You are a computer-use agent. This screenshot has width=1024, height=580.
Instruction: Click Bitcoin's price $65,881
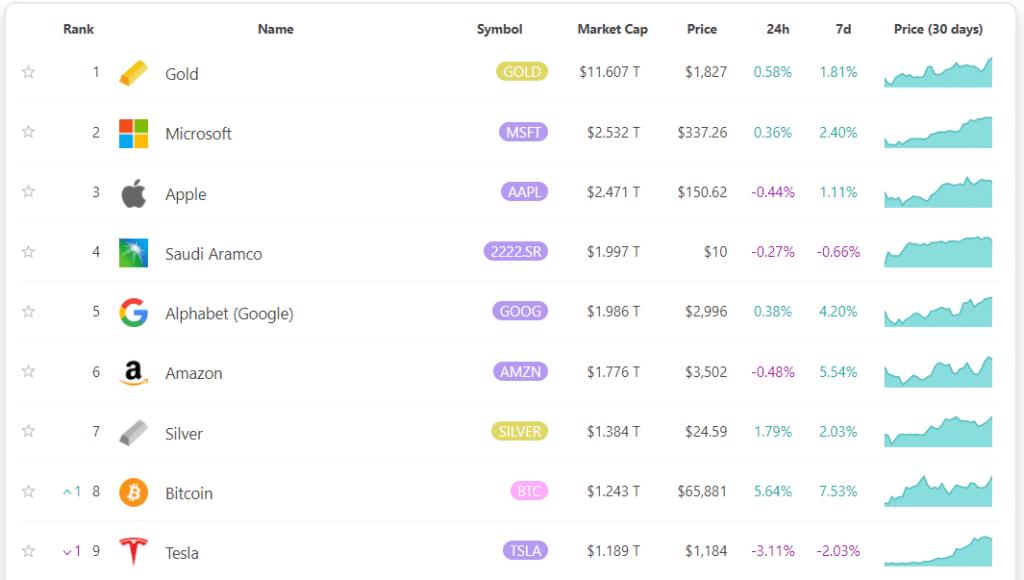702,491
